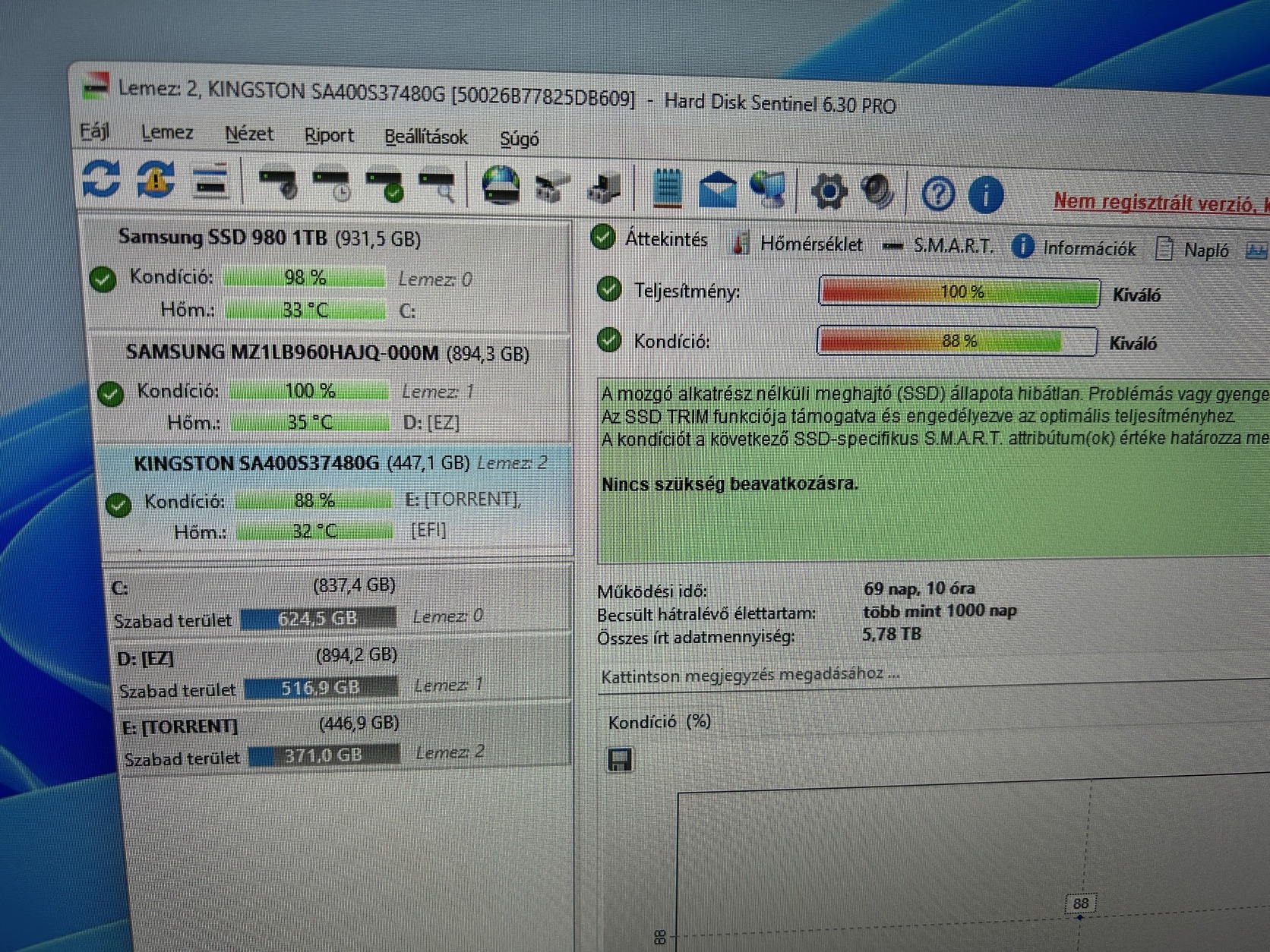Click the right-panel Kondíció 88 % bar

[956, 341]
